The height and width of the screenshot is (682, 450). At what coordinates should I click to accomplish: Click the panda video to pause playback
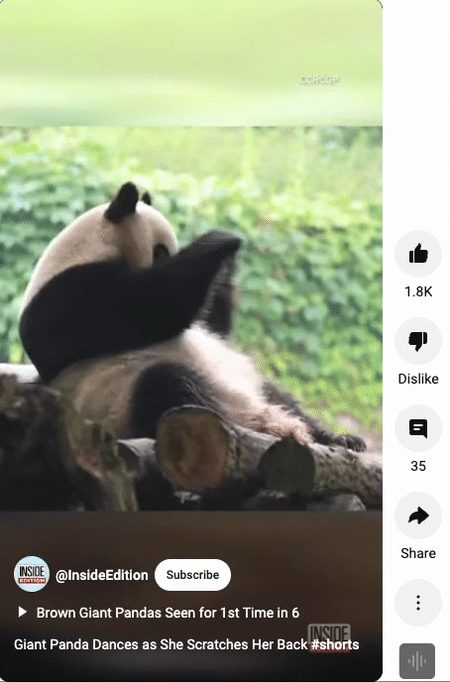[191, 318]
